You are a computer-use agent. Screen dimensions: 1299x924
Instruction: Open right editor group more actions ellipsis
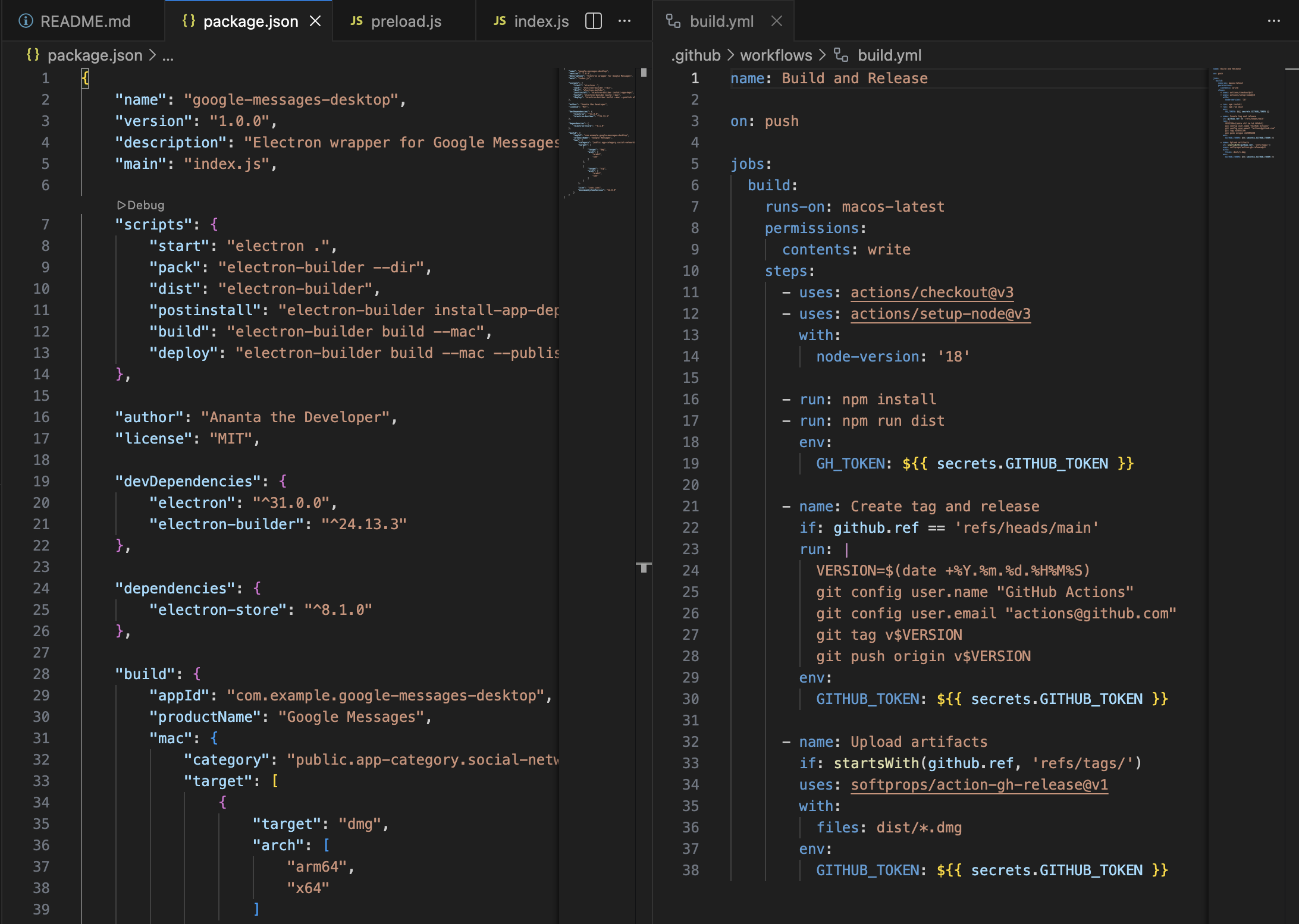(1273, 21)
